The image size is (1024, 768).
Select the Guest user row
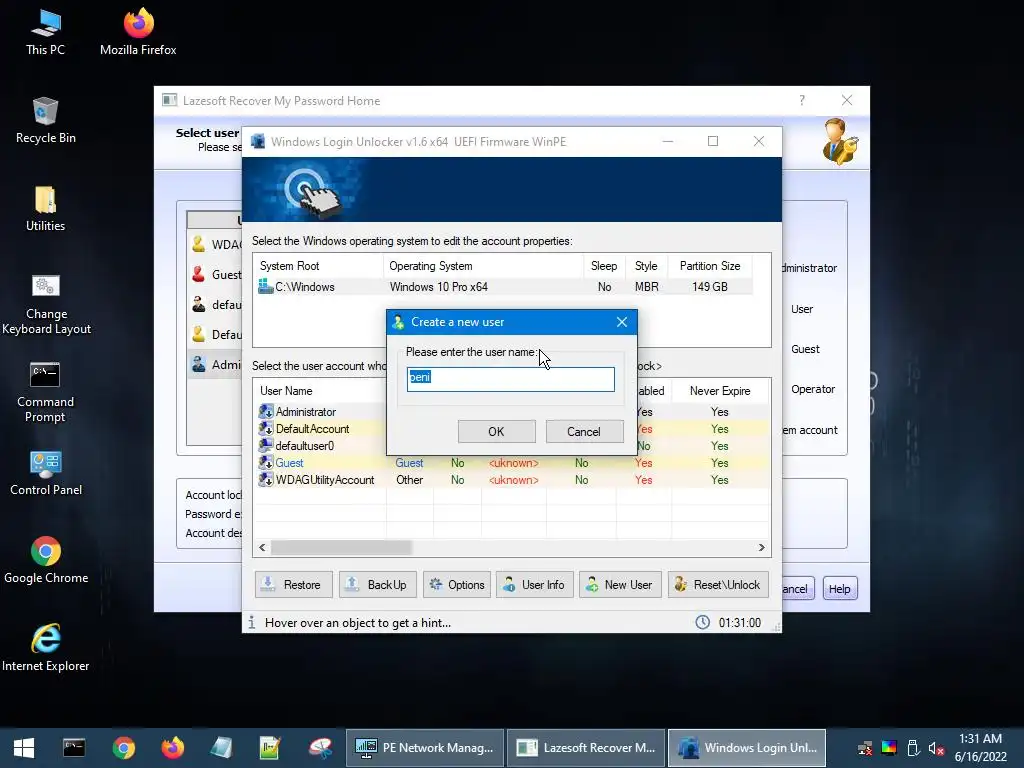(512, 463)
